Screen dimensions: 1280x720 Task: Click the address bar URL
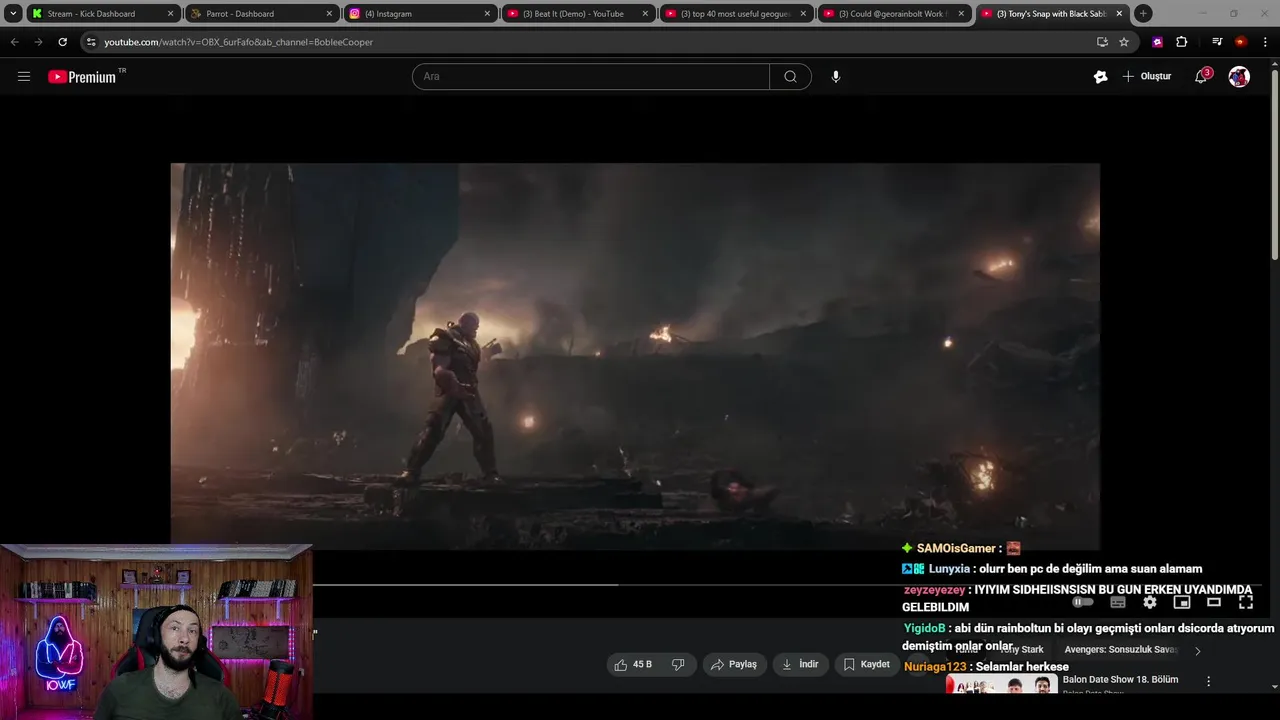238,42
